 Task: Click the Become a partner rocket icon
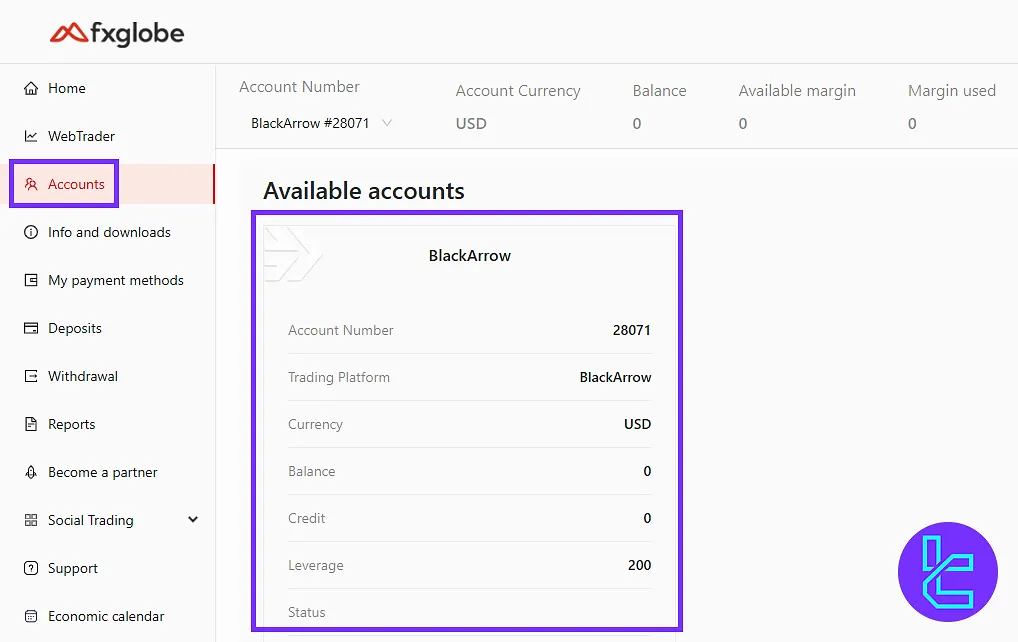click(x=31, y=472)
